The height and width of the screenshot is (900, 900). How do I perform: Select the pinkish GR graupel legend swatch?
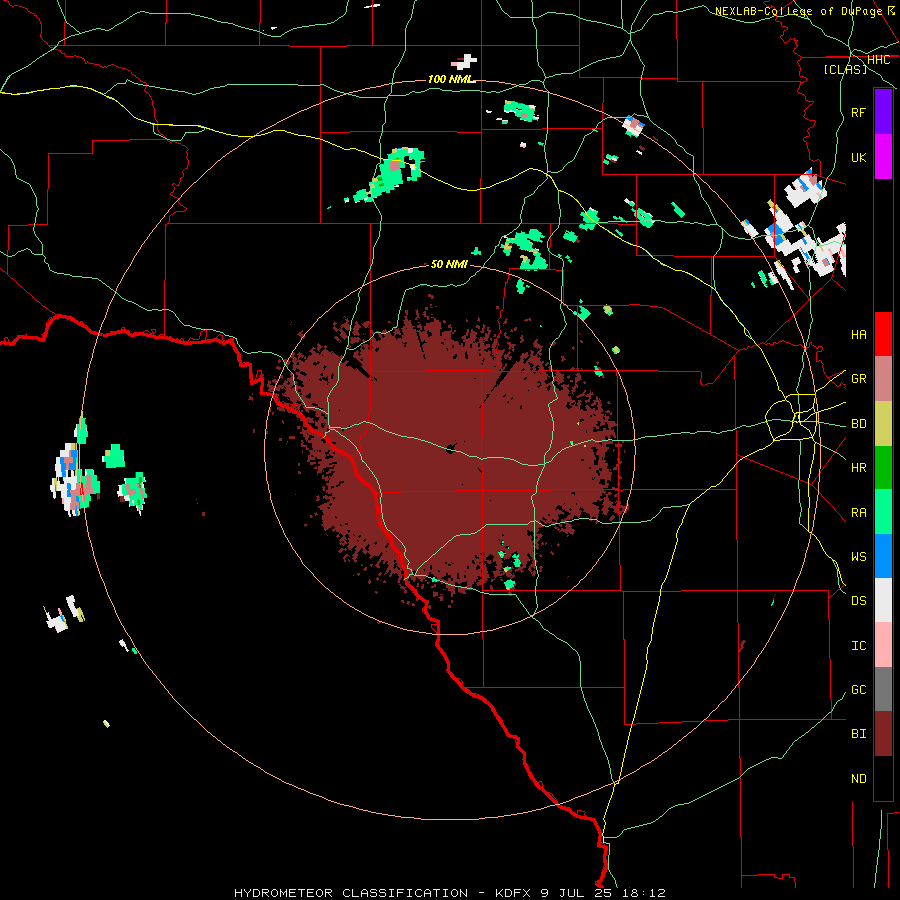click(883, 379)
